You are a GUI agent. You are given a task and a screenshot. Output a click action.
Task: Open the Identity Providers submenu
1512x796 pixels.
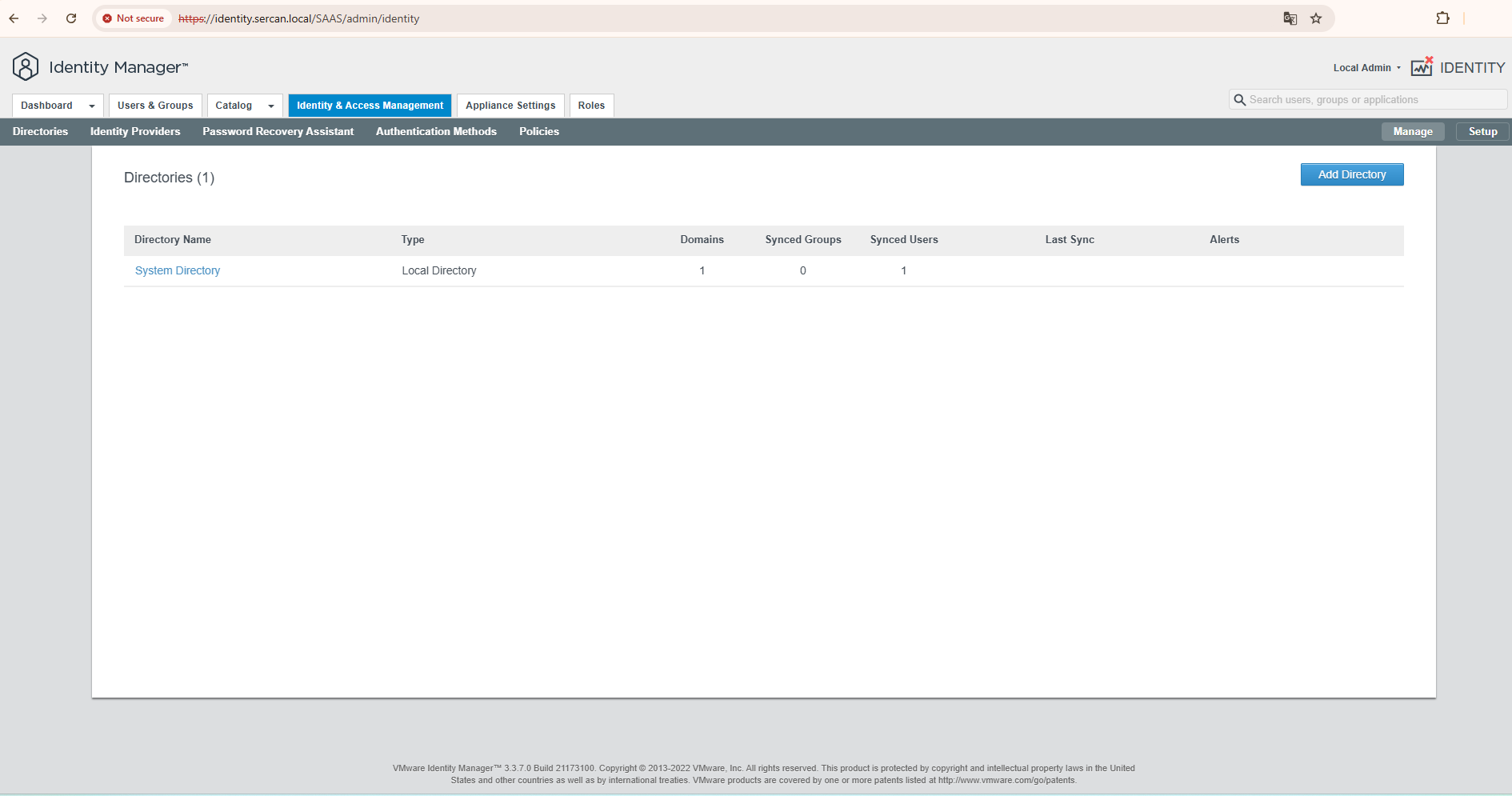click(135, 132)
